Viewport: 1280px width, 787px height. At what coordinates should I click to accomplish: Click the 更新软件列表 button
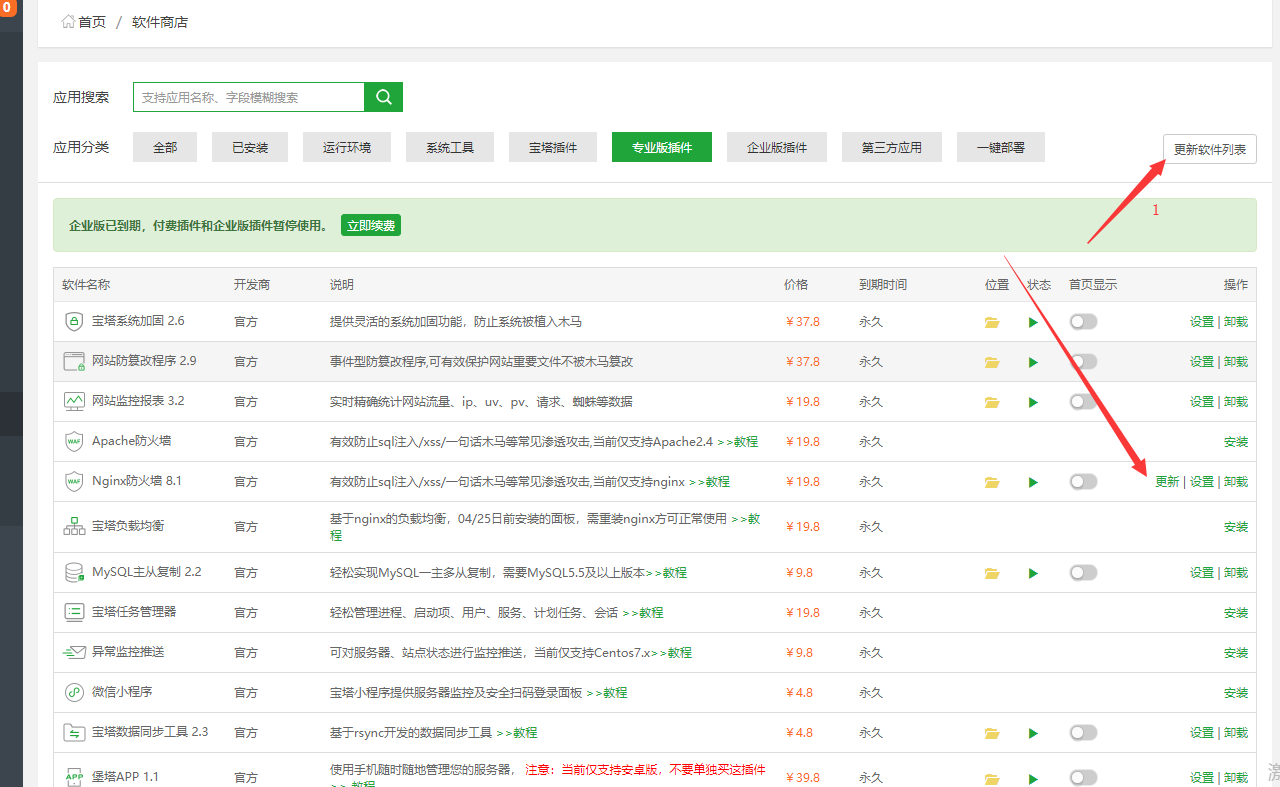(x=1209, y=146)
